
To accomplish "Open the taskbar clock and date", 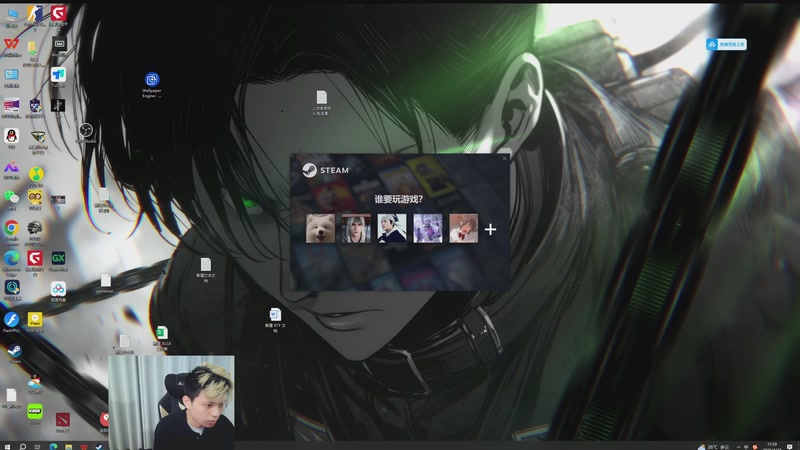I will click(772, 446).
